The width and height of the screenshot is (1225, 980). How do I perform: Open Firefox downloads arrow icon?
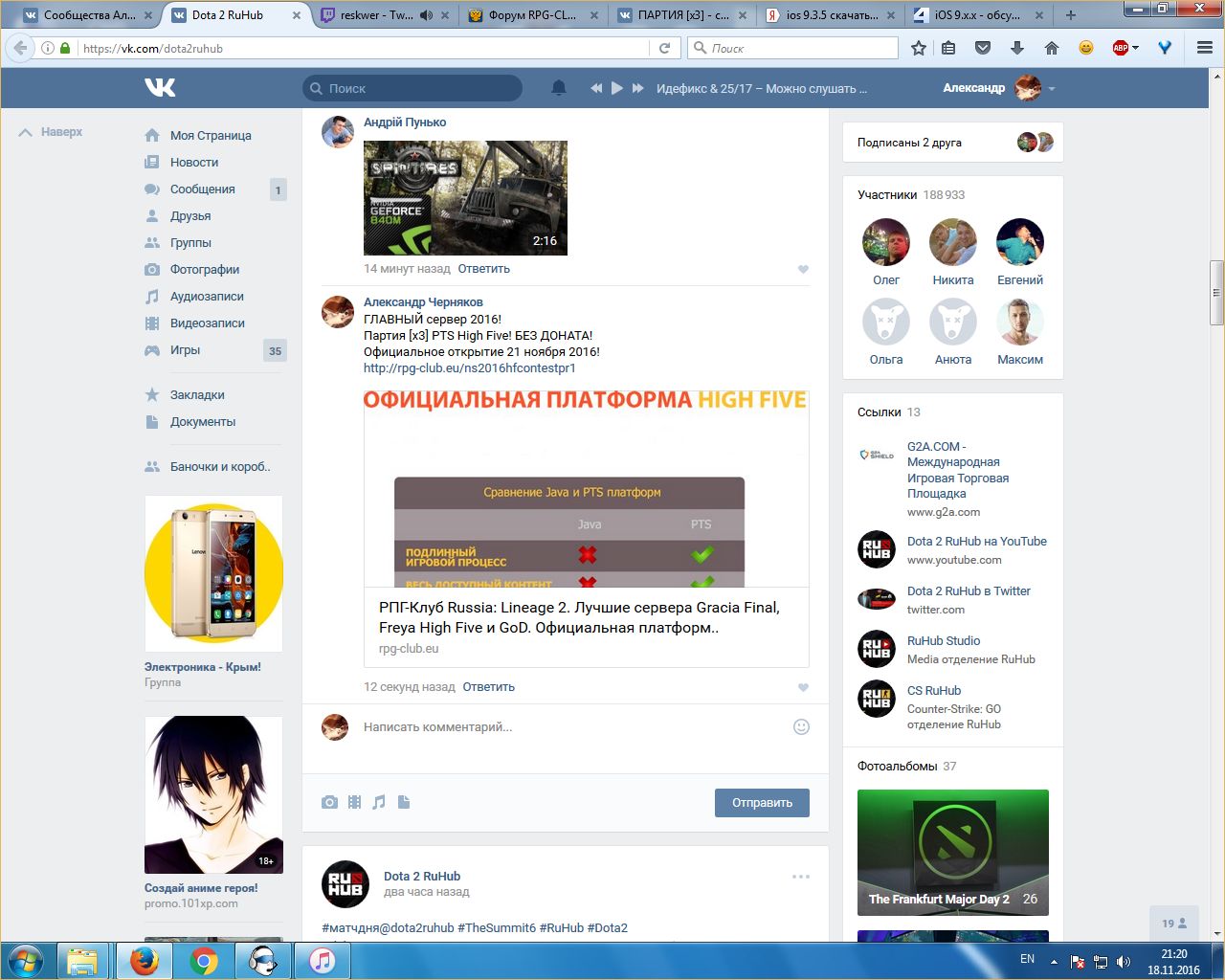point(1017,48)
